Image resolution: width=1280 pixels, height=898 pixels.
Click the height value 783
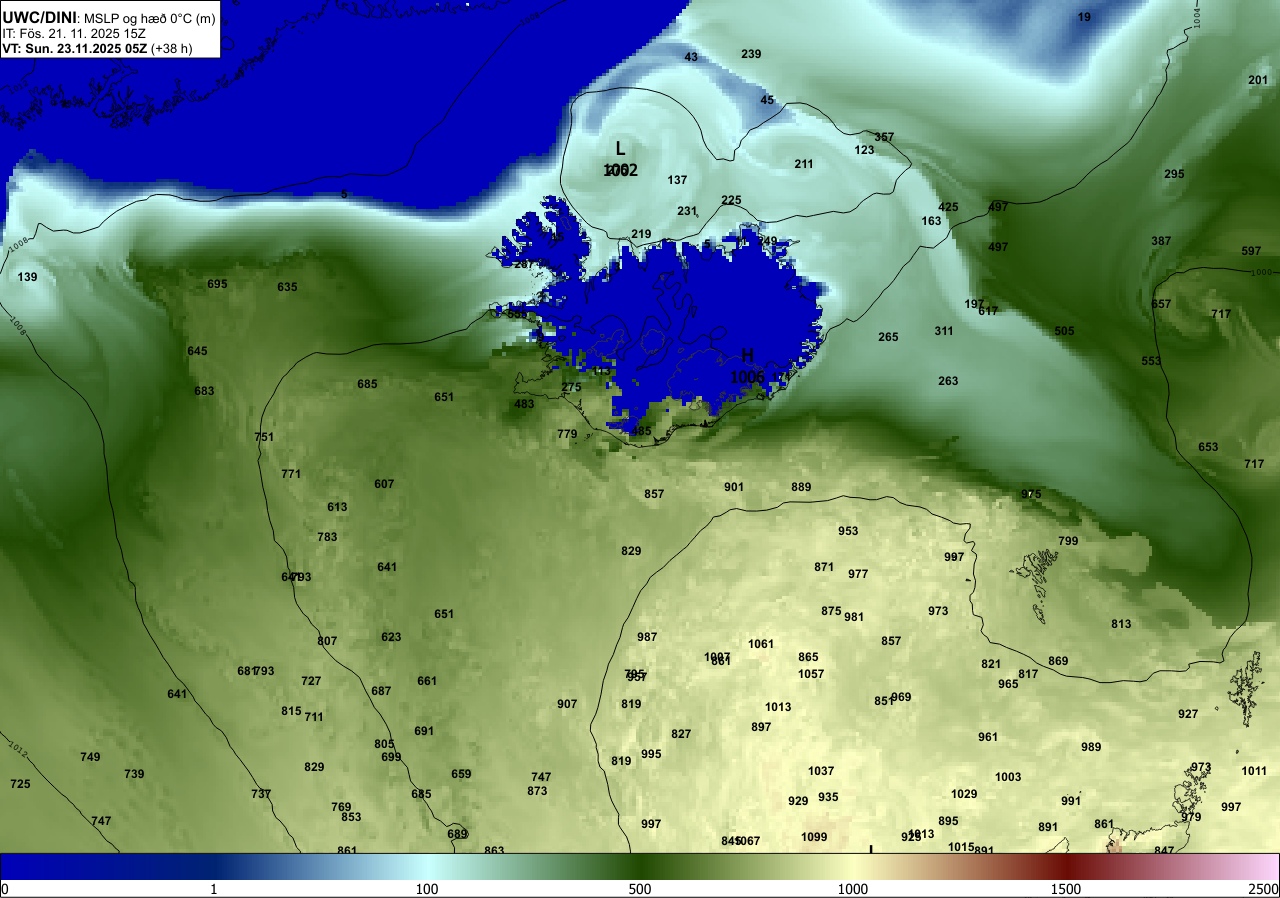coord(327,537)
